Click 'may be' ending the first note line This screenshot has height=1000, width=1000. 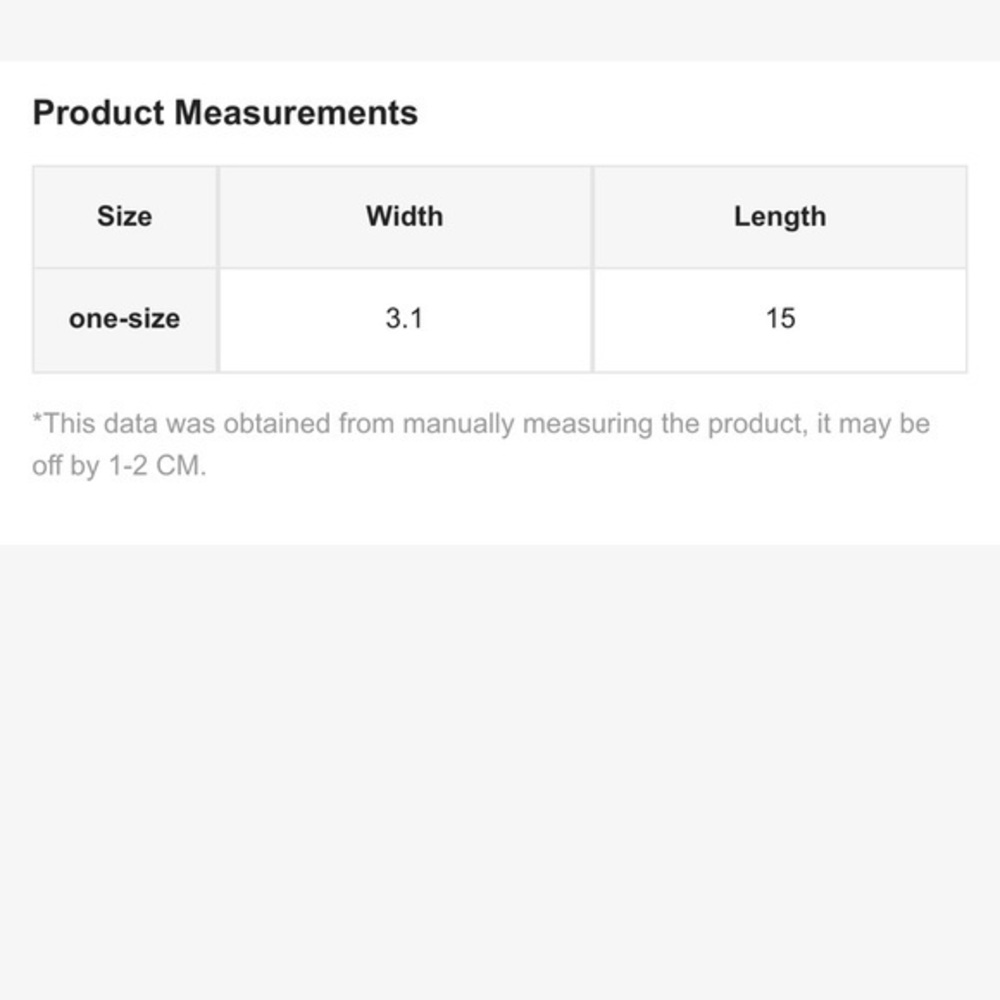tap(884, 425)
